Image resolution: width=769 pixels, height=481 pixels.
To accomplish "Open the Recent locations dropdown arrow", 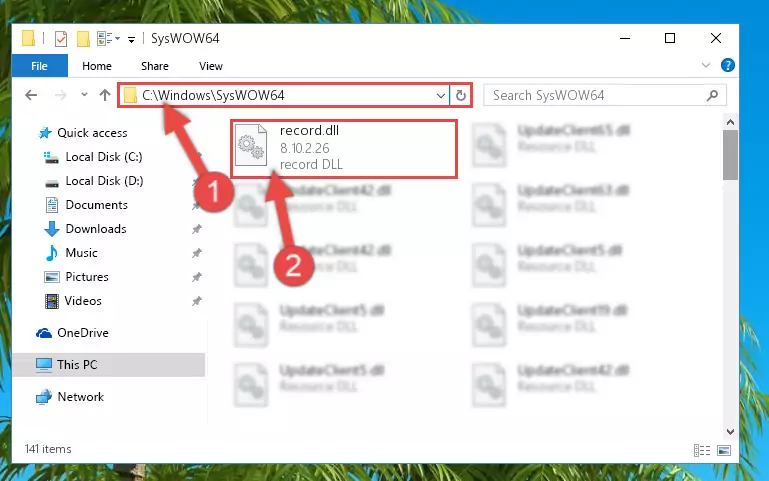I will [84, 95].
